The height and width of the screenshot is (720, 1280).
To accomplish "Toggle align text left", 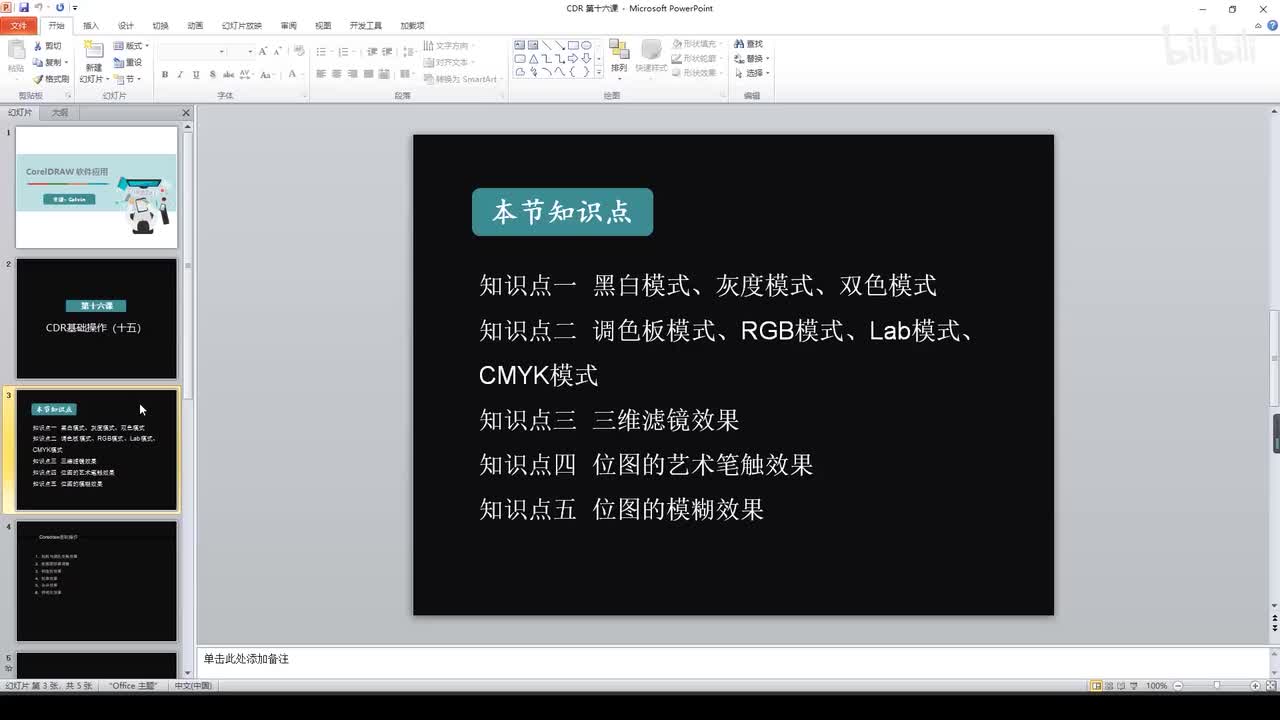I will tap(321, 74).
